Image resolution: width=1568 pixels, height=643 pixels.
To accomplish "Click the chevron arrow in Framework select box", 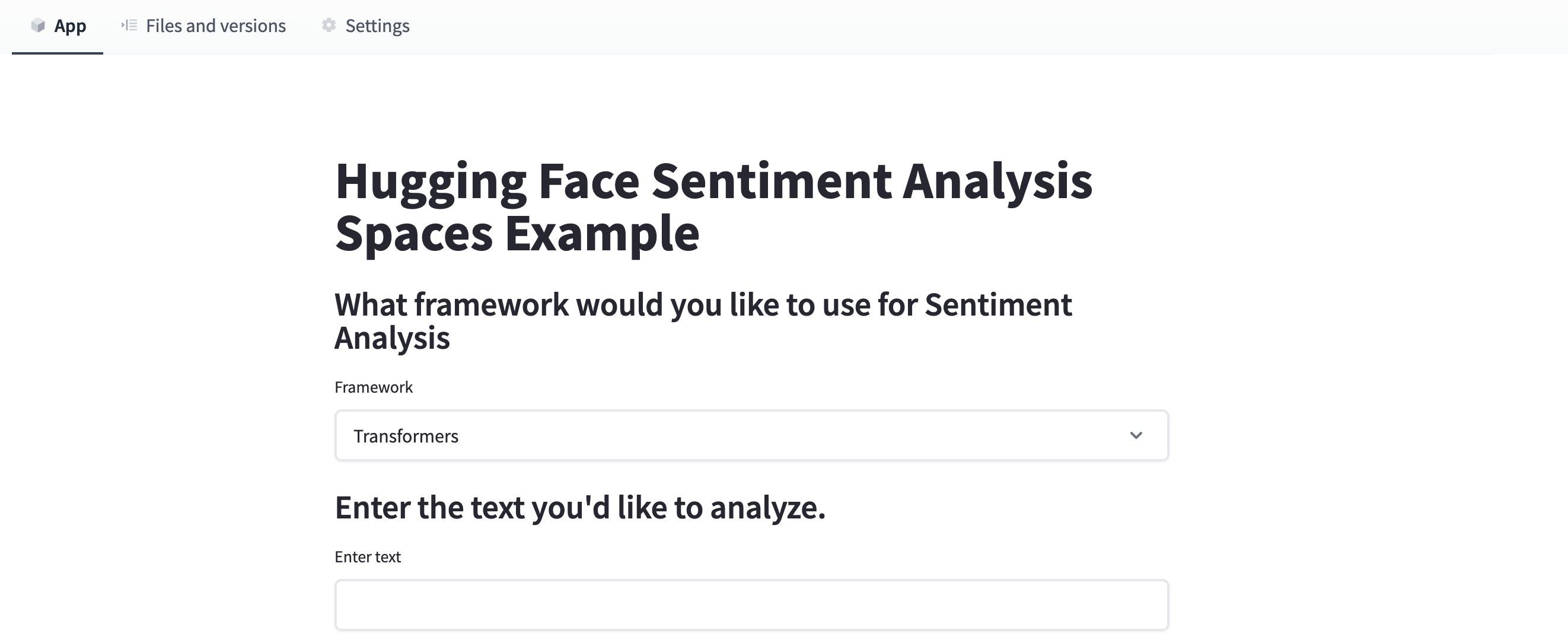I will click(x=1136, y=435).
